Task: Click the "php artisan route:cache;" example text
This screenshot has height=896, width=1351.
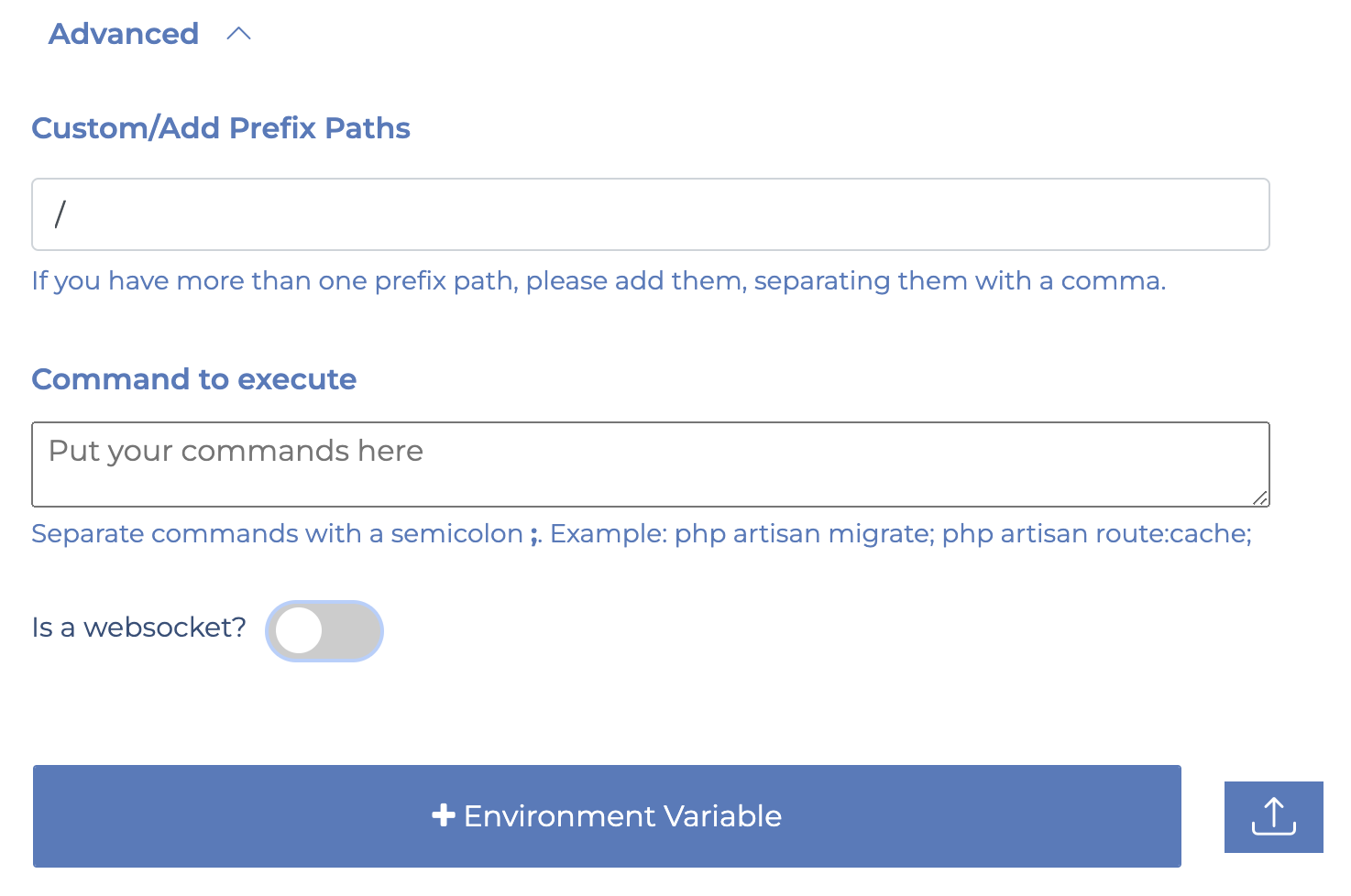Action: pyautogui.click(x=1097, y=534)
